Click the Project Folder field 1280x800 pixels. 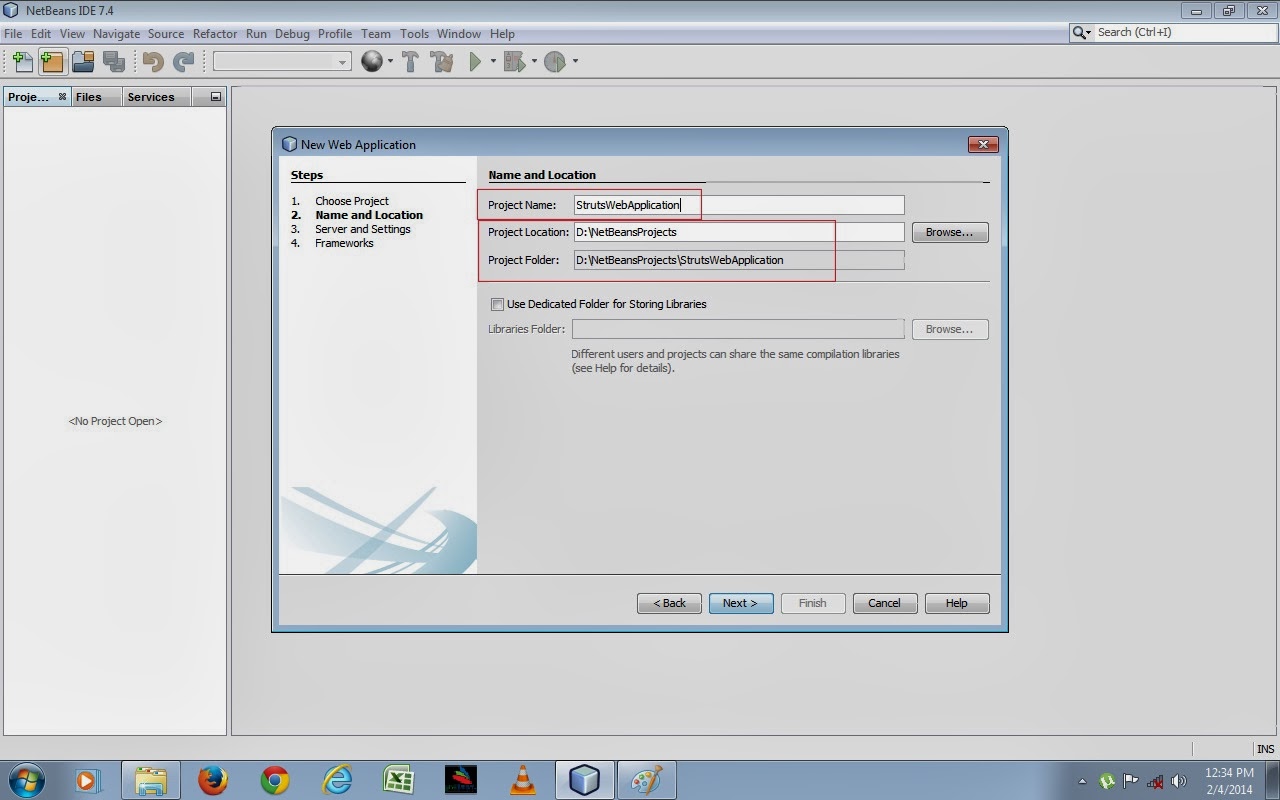pyautogui.click(x=738, y=260)
